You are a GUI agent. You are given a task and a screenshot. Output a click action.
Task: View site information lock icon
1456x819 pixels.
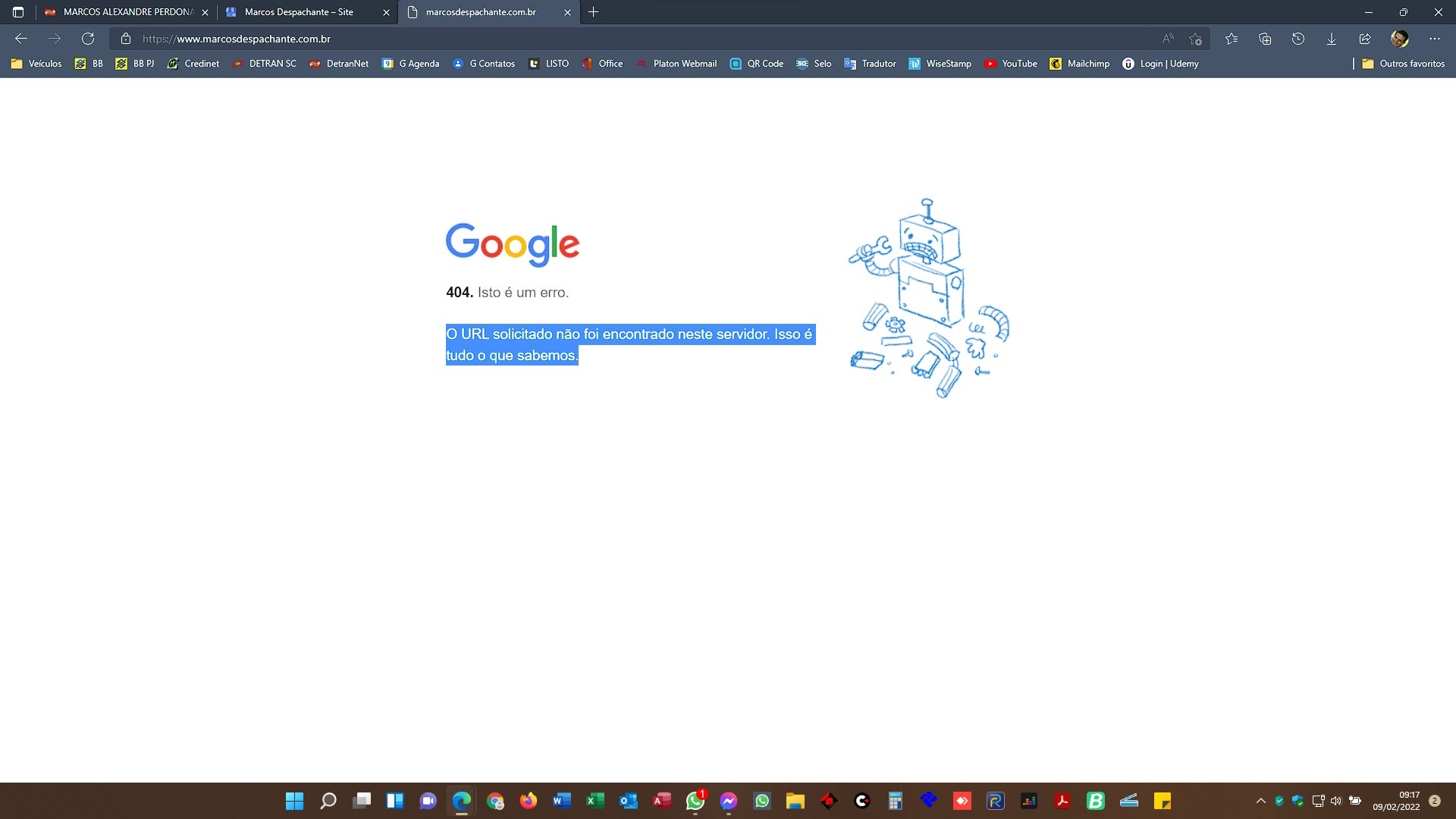pos(126,39)
